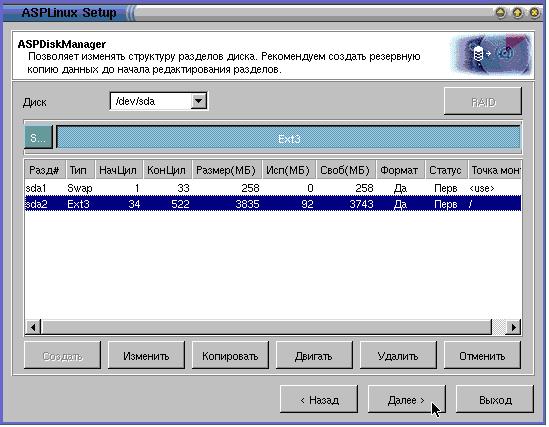Click the Удалить button

(x=398, y=356)
